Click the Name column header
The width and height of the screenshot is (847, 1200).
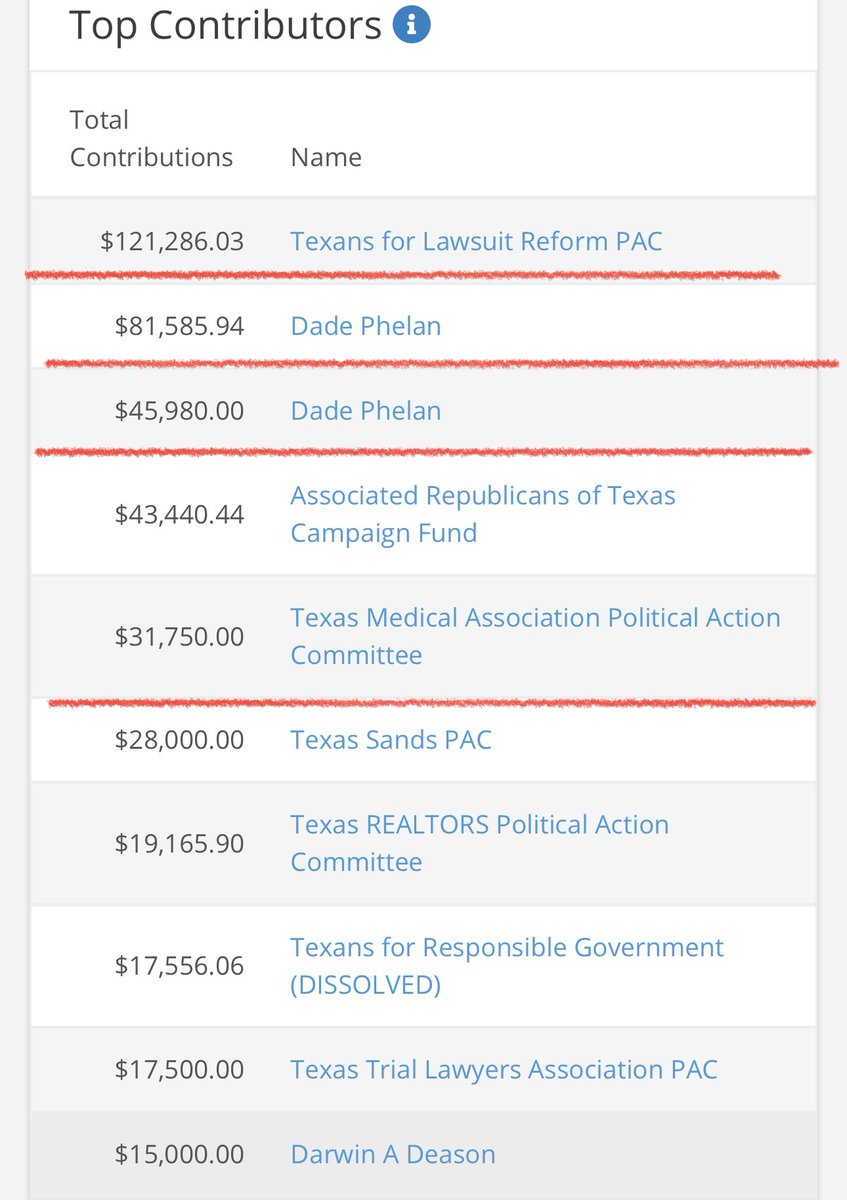[x=326, y=158]
